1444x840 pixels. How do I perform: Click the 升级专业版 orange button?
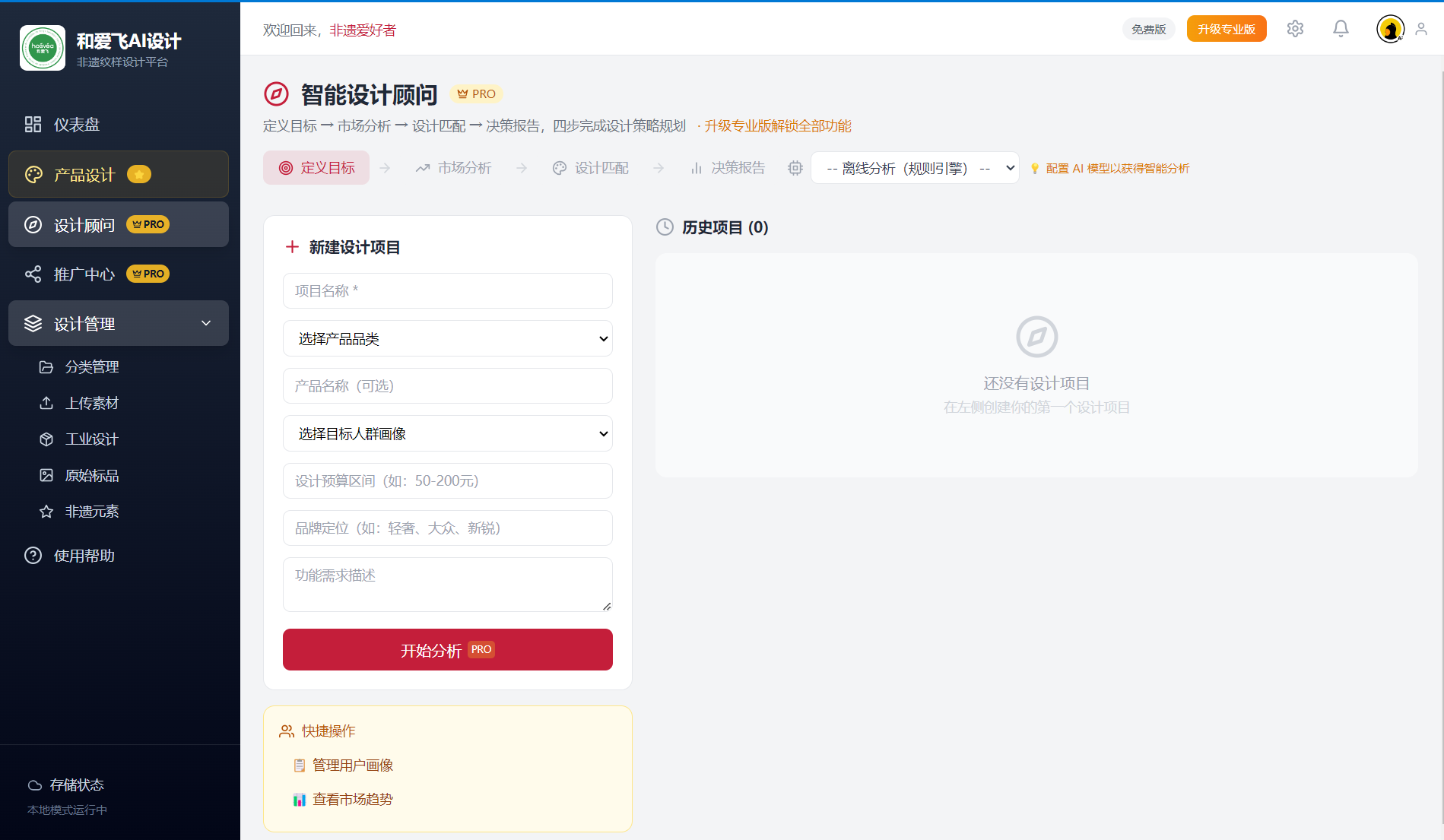point(1227,29)
